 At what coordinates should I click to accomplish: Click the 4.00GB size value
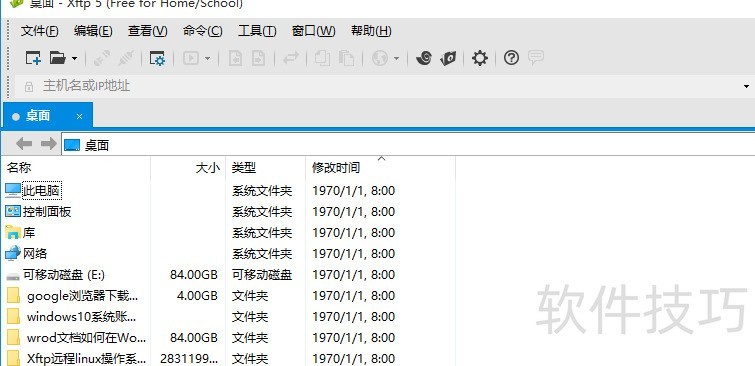point(197,296)
